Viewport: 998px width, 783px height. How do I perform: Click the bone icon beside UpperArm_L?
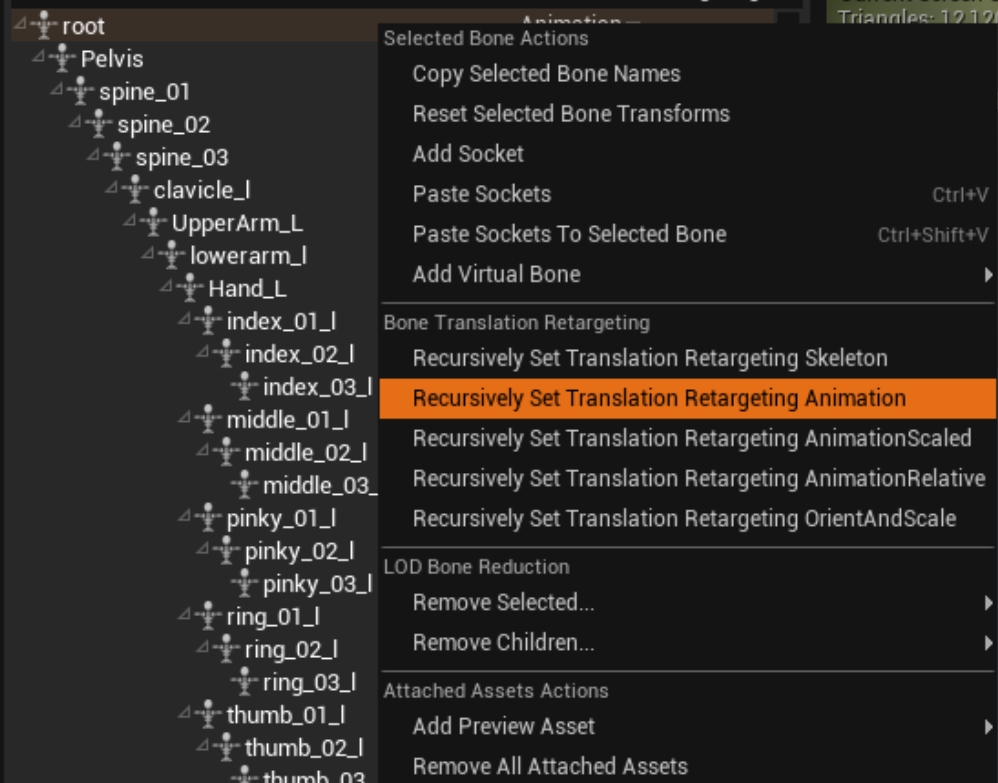[156, 223]
